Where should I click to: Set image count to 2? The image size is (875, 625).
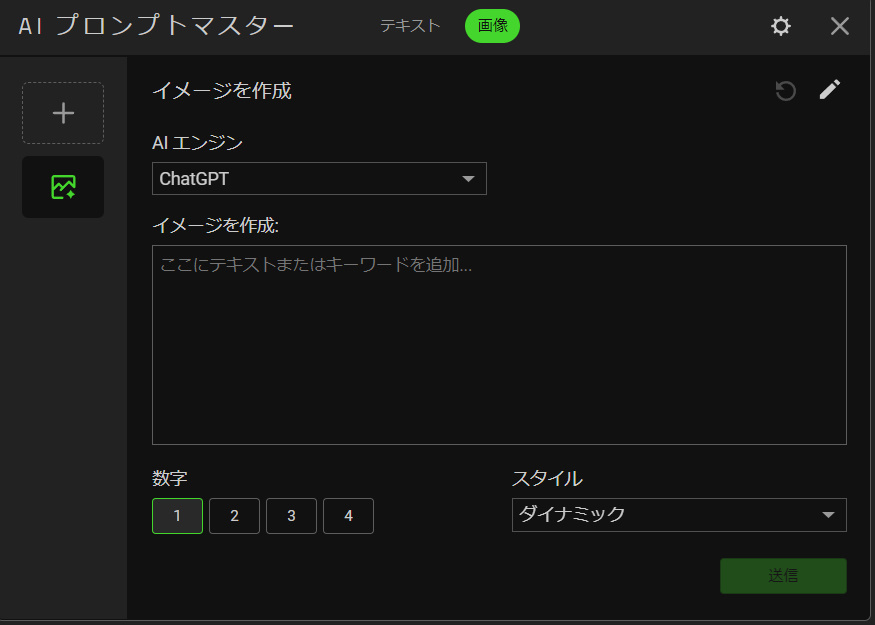pyautogui.click(x=234, y=516)
